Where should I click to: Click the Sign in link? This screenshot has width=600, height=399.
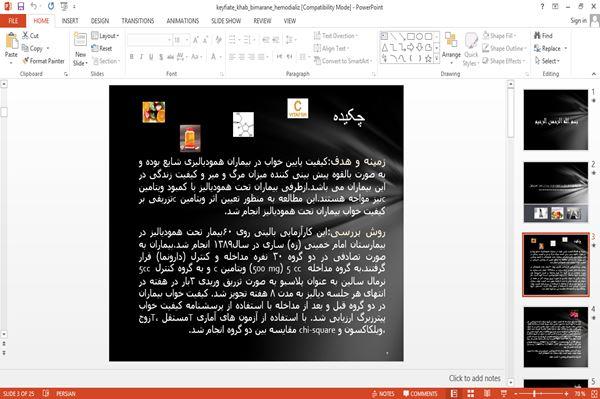[578, 21]
